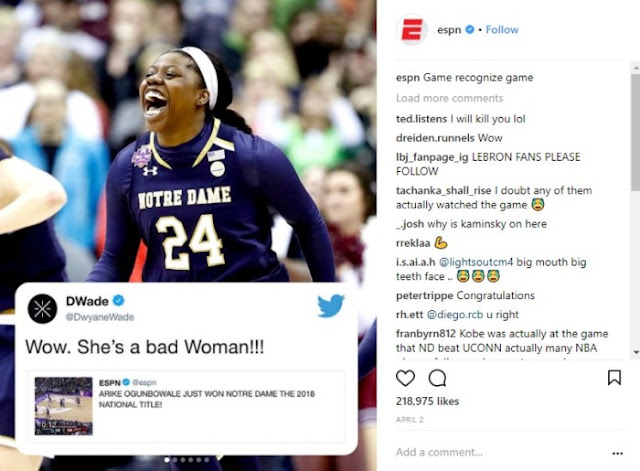The image size is (640, 471).
Task: Click the verified badge next to espn
Action: [470, 29]
